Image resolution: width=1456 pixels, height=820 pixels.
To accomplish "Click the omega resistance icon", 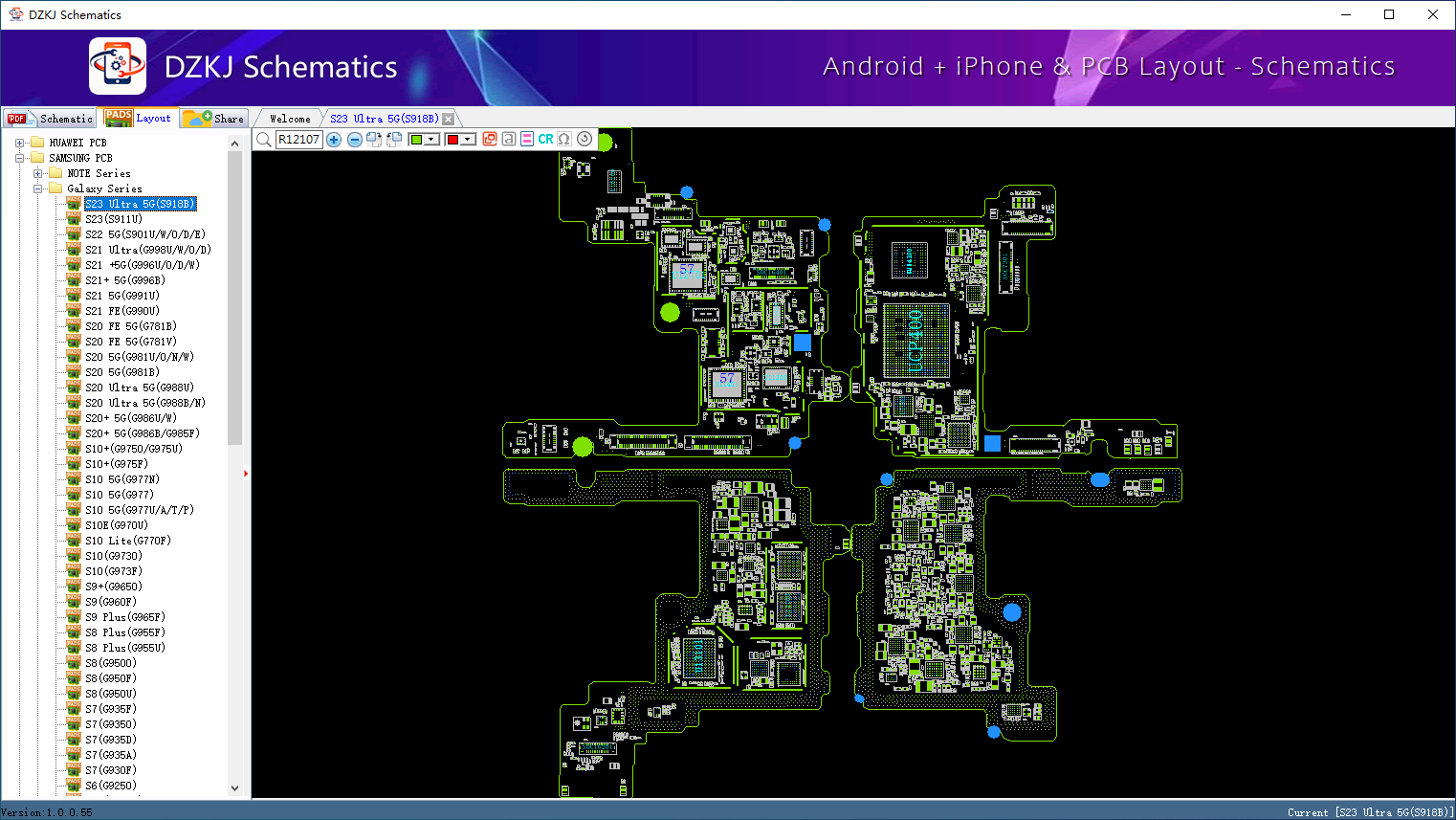I will click(x=564, y=140).
